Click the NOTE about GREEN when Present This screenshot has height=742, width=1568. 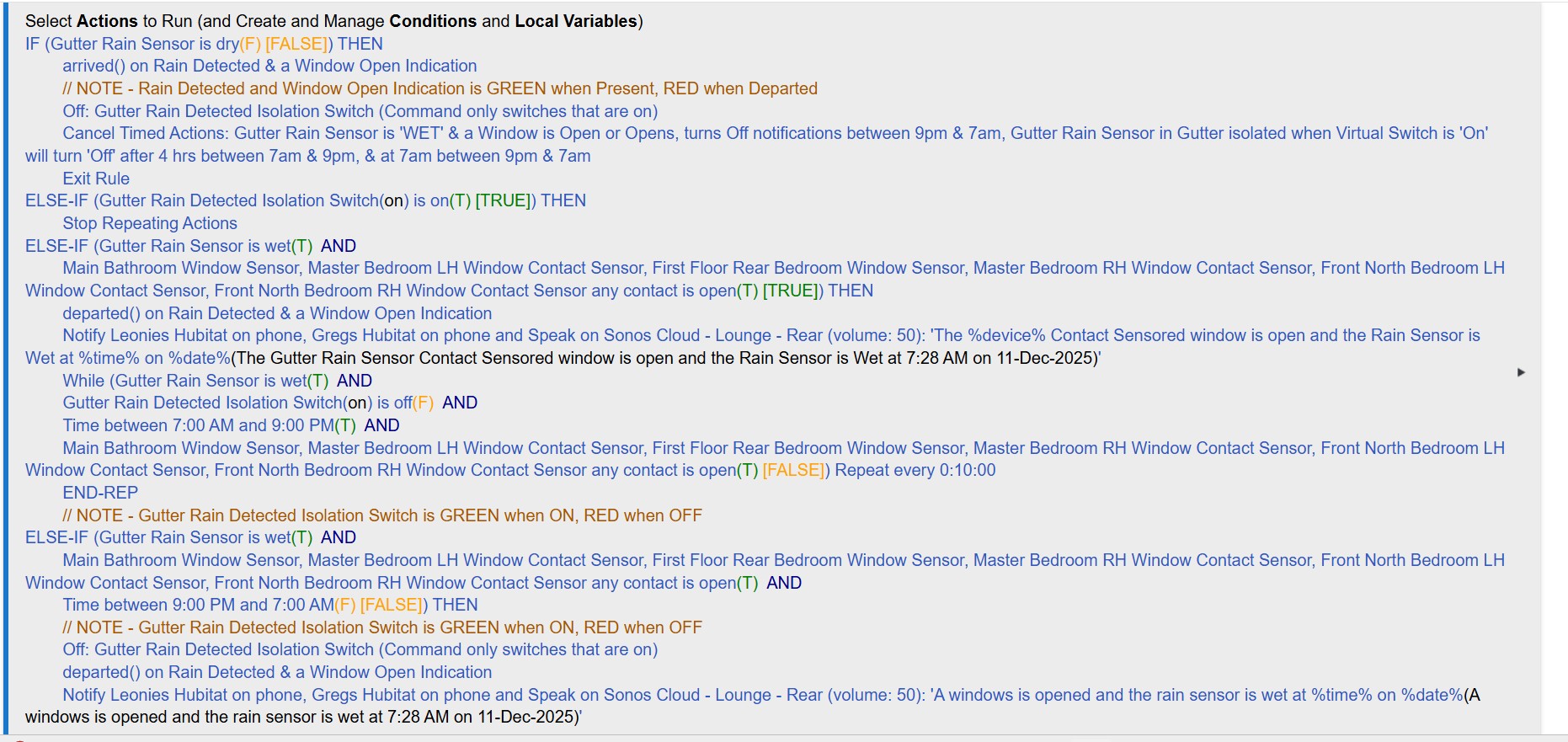pyautogui.click(x=440, y=88)
